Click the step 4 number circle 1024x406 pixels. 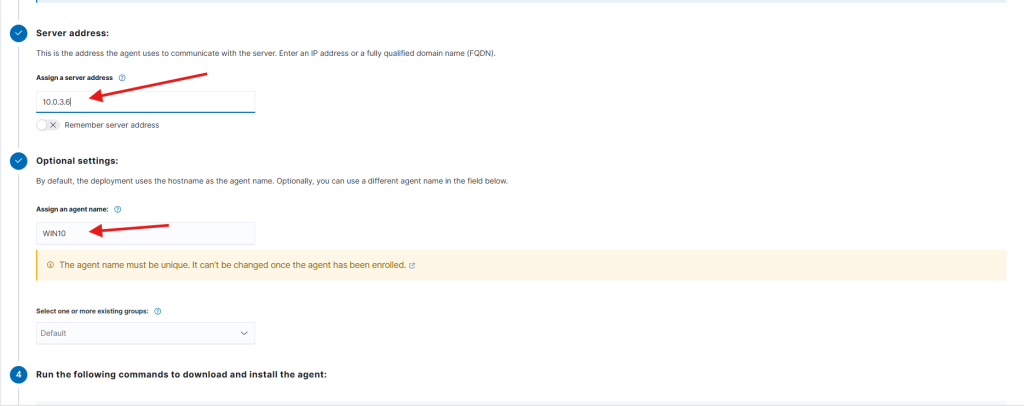coord(18,375)
